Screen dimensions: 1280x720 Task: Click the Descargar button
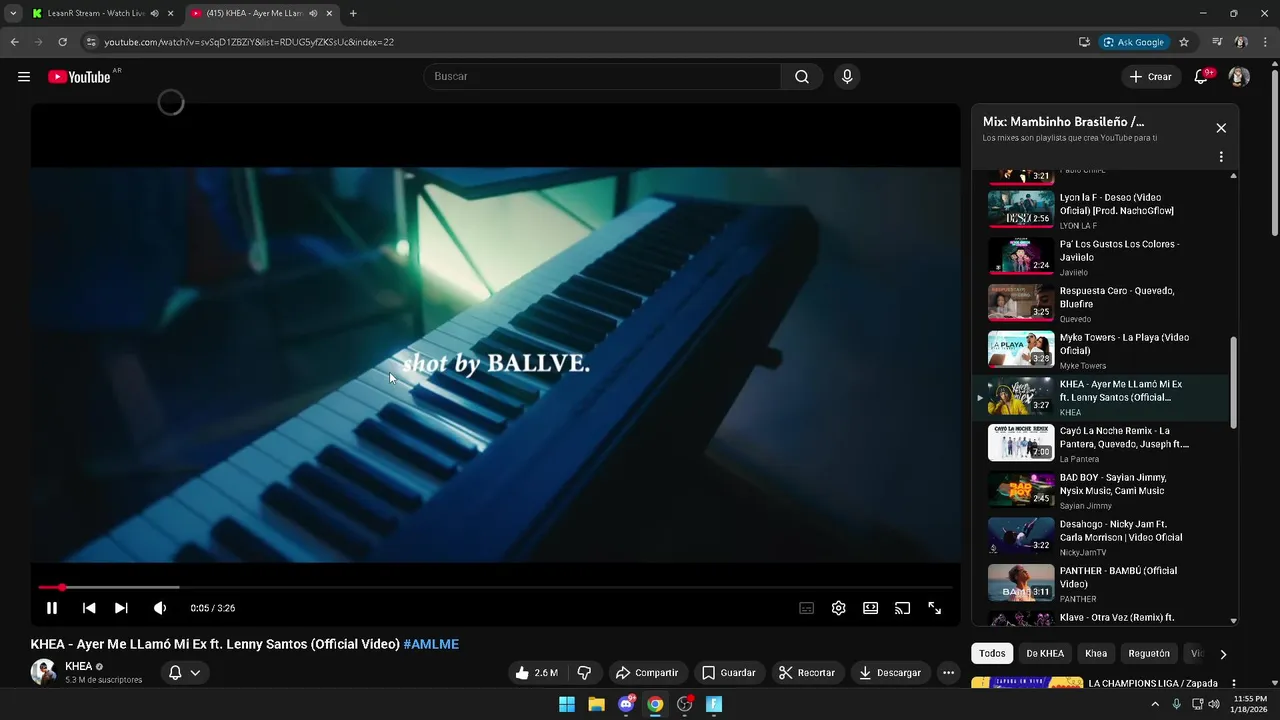pos(890,673)
